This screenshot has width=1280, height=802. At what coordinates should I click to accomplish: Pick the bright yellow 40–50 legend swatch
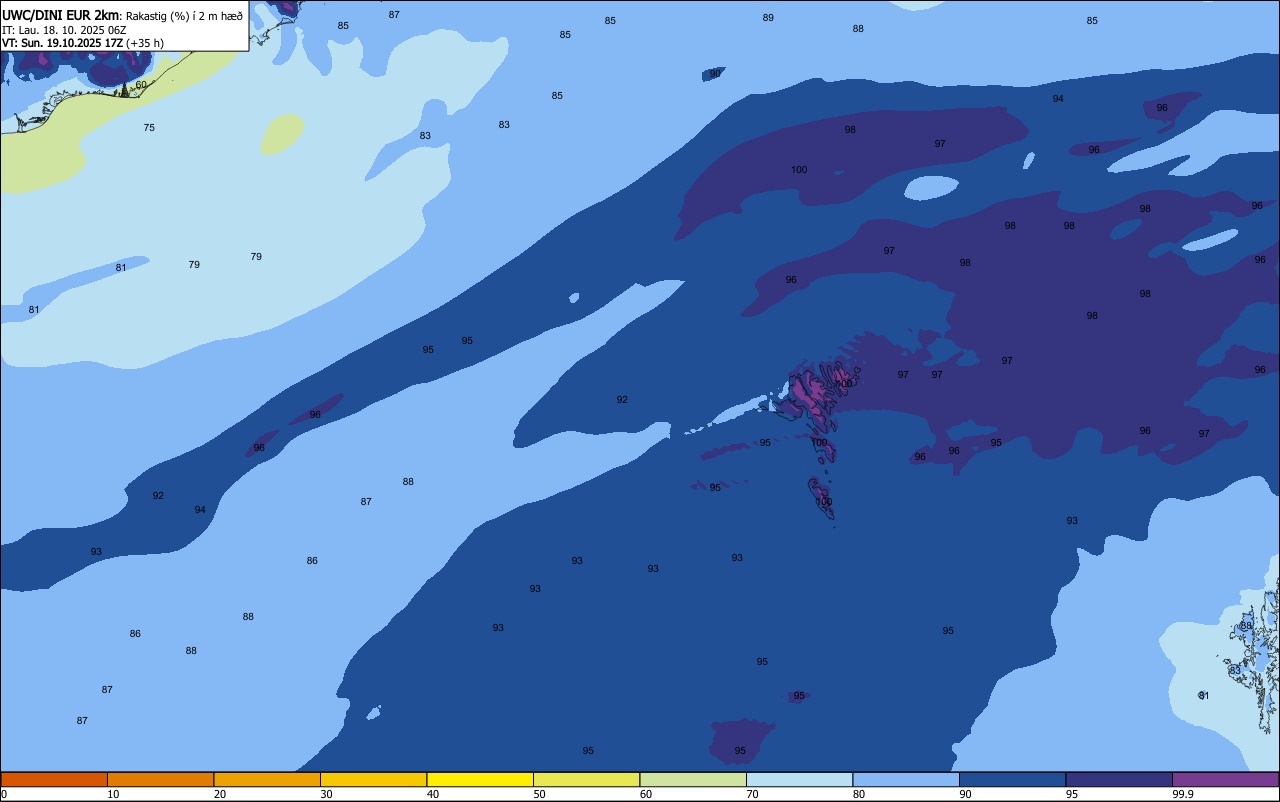(x=480, y=779)
